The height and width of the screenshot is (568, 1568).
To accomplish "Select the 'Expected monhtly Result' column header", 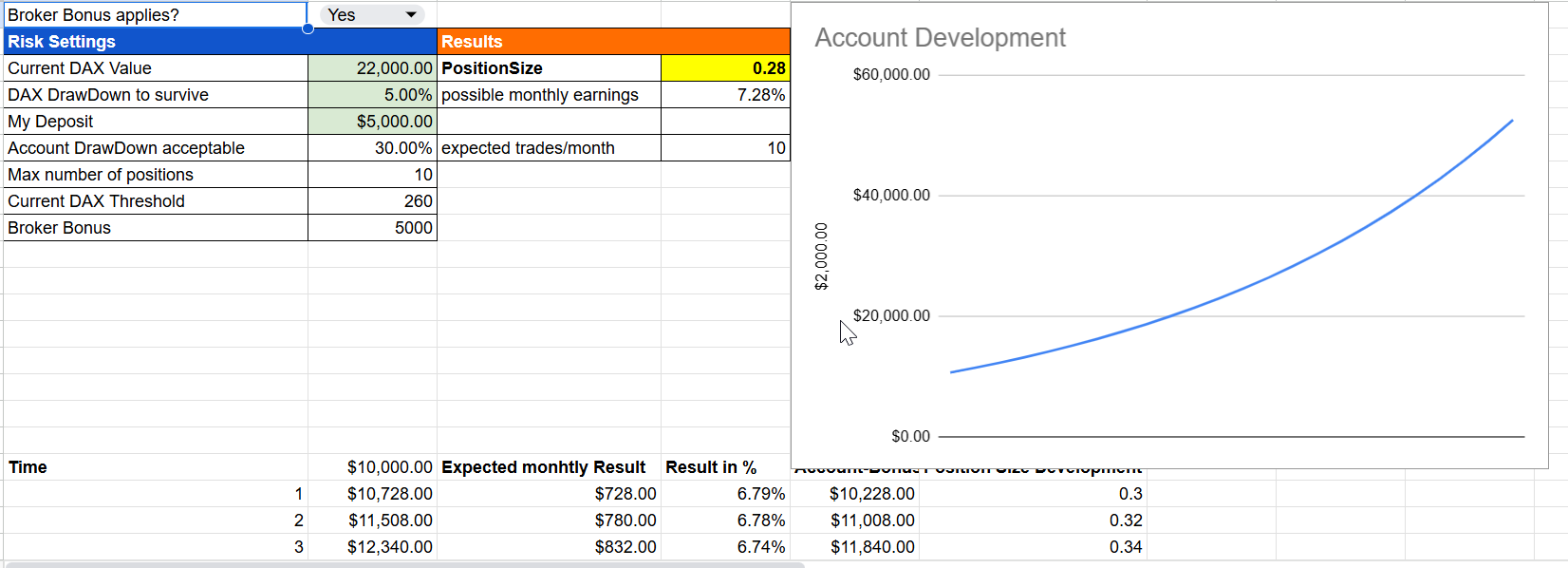I will [543, 467].
